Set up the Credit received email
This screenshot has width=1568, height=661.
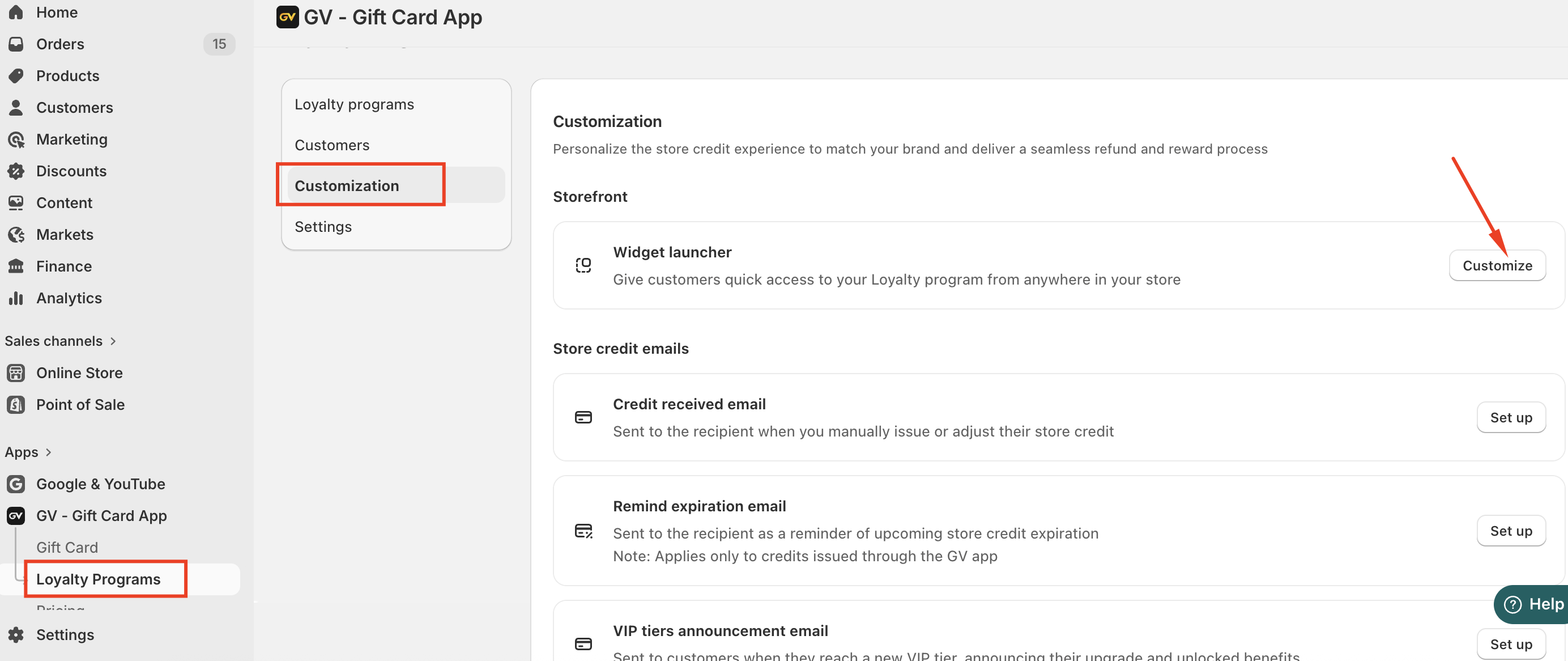1510,417
